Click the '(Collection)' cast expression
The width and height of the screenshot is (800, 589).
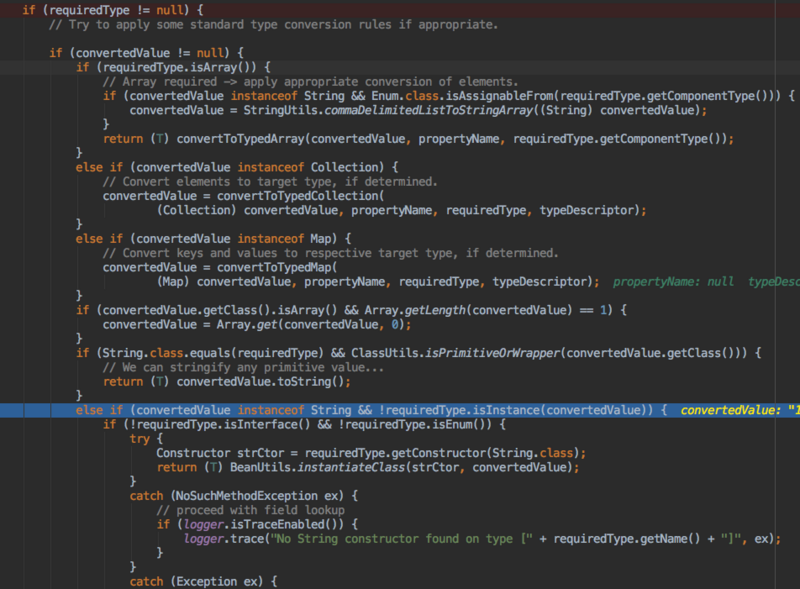coord(196,210)
